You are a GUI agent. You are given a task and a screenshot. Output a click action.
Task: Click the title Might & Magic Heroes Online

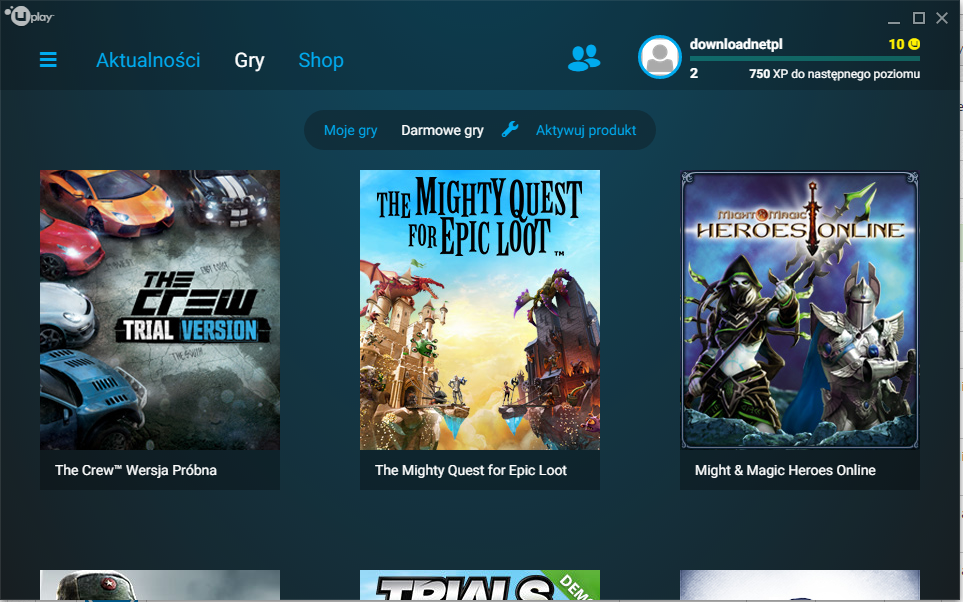click(785, 470)
